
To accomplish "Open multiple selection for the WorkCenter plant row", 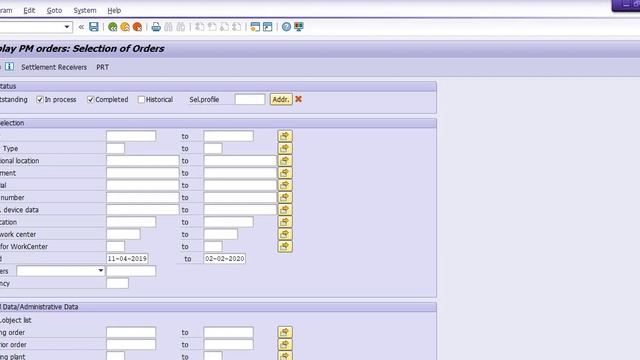I will [285, 246].
